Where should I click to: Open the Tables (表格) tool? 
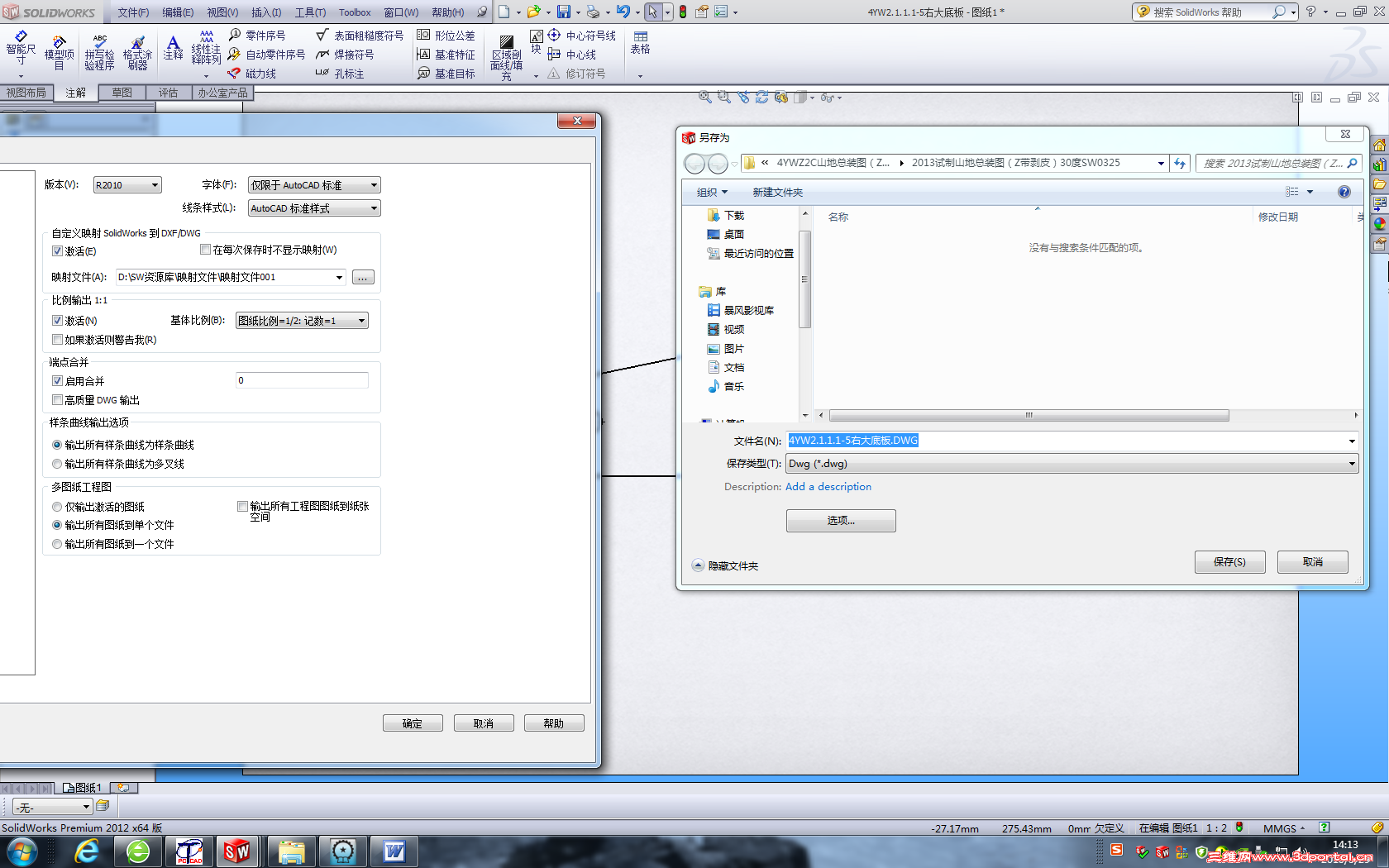[x=640, y=43]
